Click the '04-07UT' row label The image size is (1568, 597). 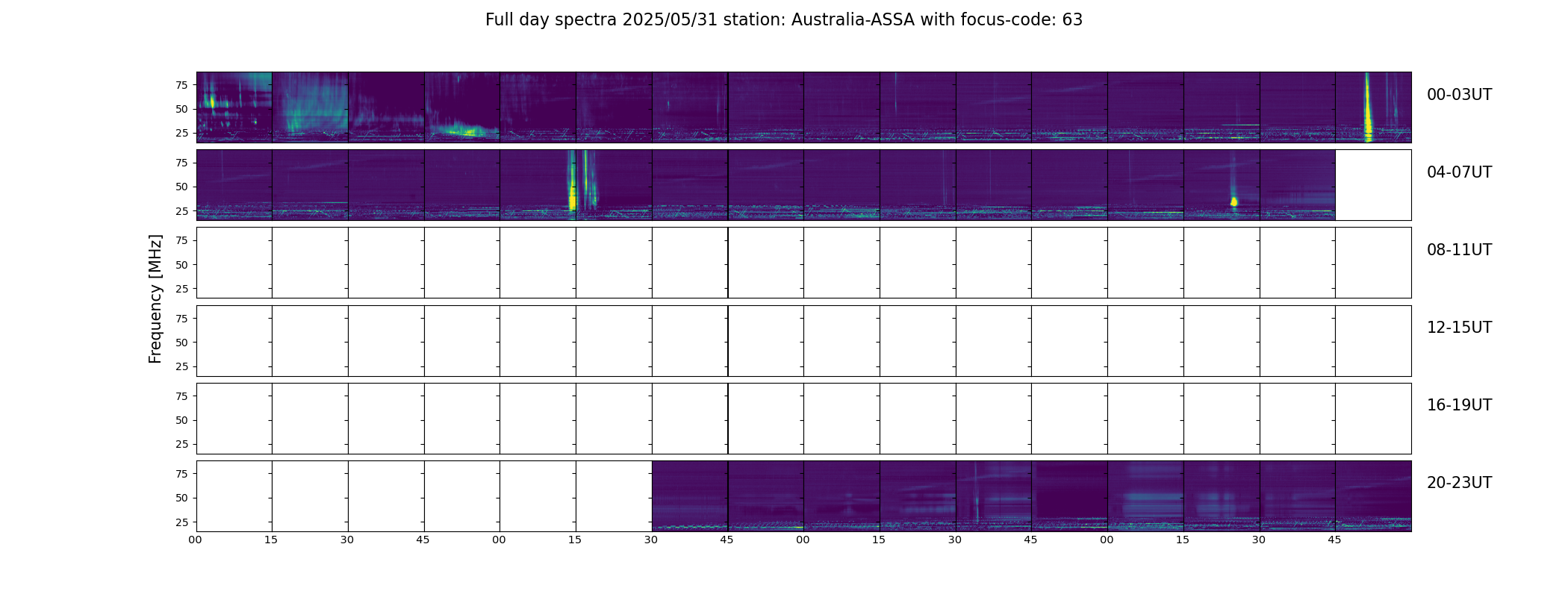point(1459,172)
